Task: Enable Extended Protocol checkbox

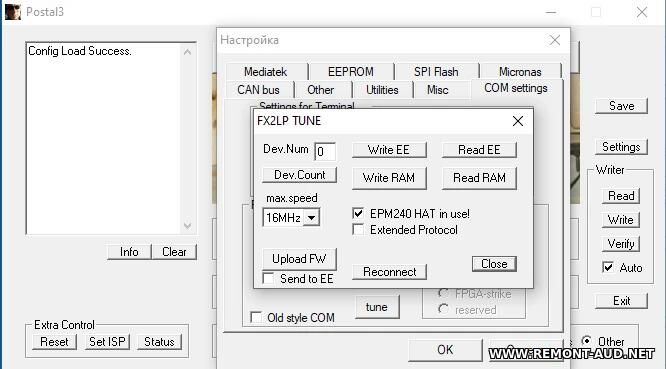Action: coord(358,230)
